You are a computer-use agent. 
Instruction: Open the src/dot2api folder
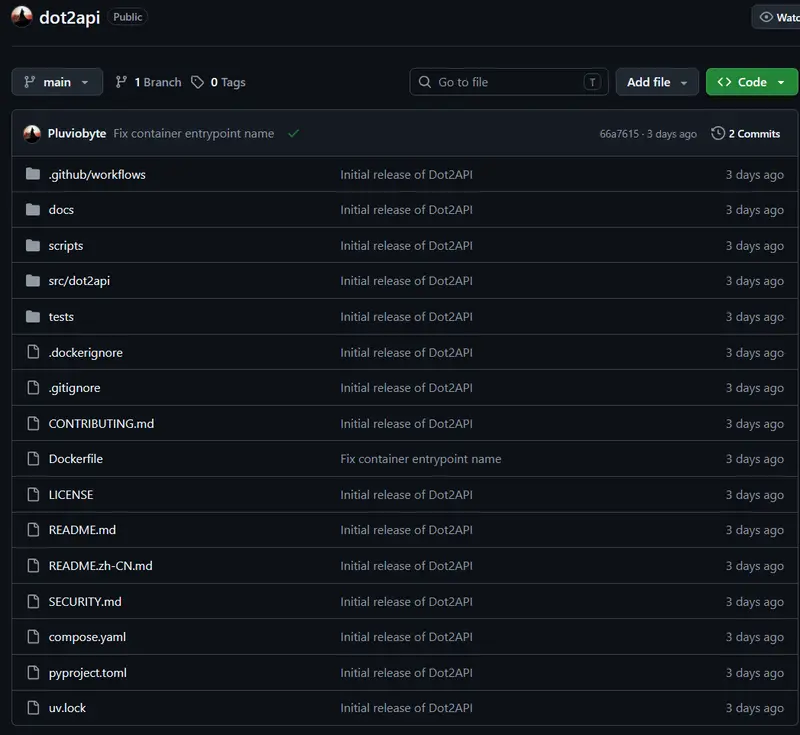(x=79, y=281)
